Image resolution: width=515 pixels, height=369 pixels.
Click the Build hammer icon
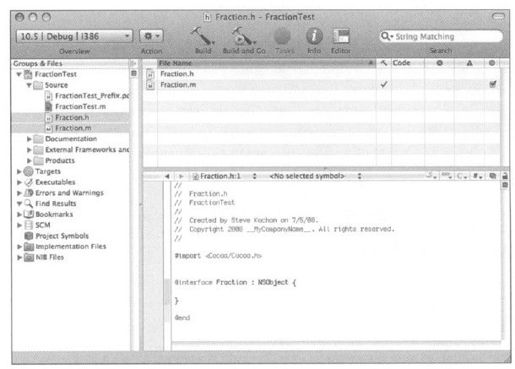point(202,36)
